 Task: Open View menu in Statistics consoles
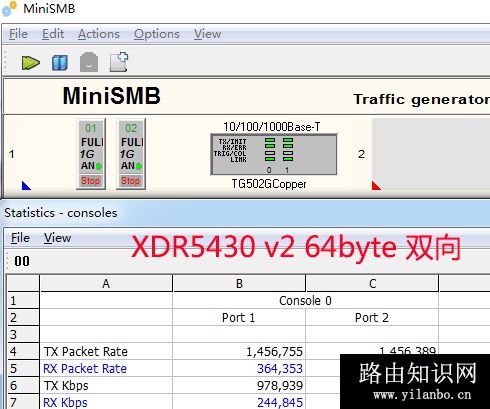[x=57, y=238]
